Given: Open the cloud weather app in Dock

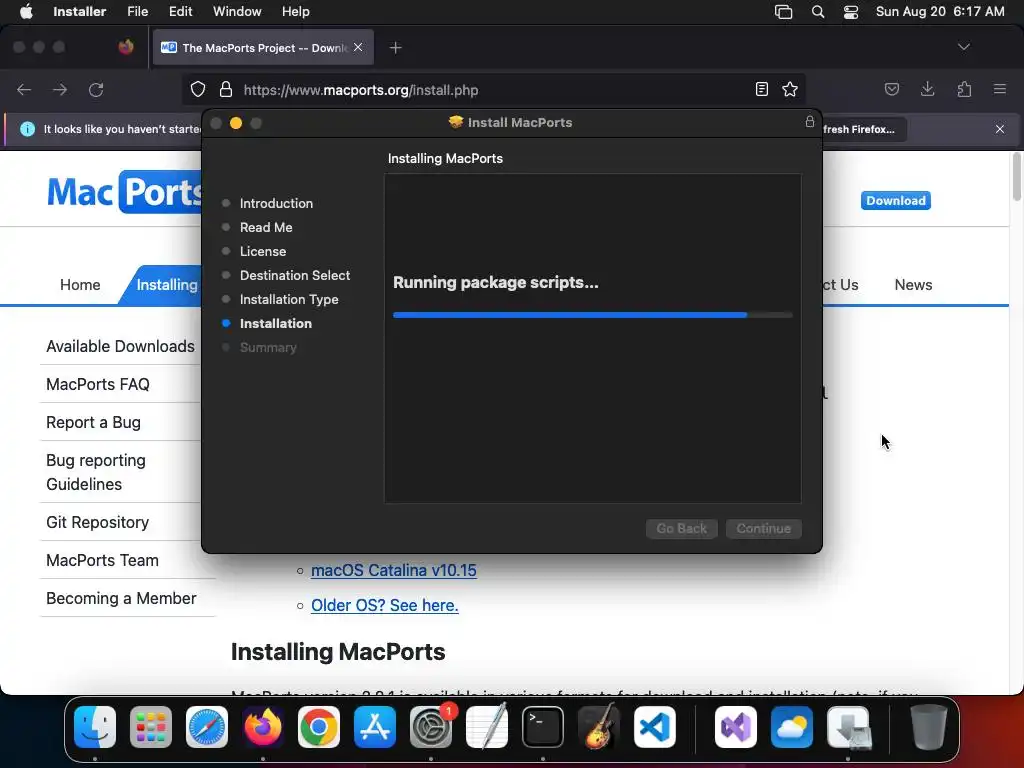Looking at the screenshot, I should click(792, 727).
